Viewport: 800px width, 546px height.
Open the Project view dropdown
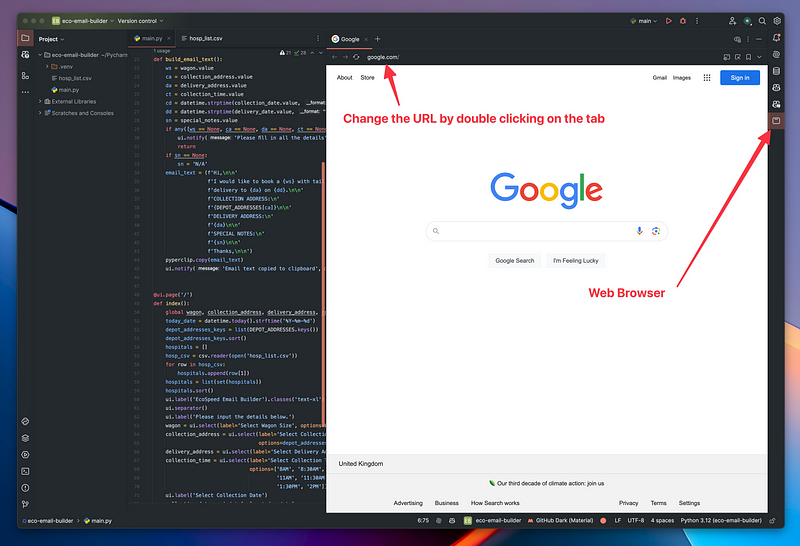(x=51, y=39)
